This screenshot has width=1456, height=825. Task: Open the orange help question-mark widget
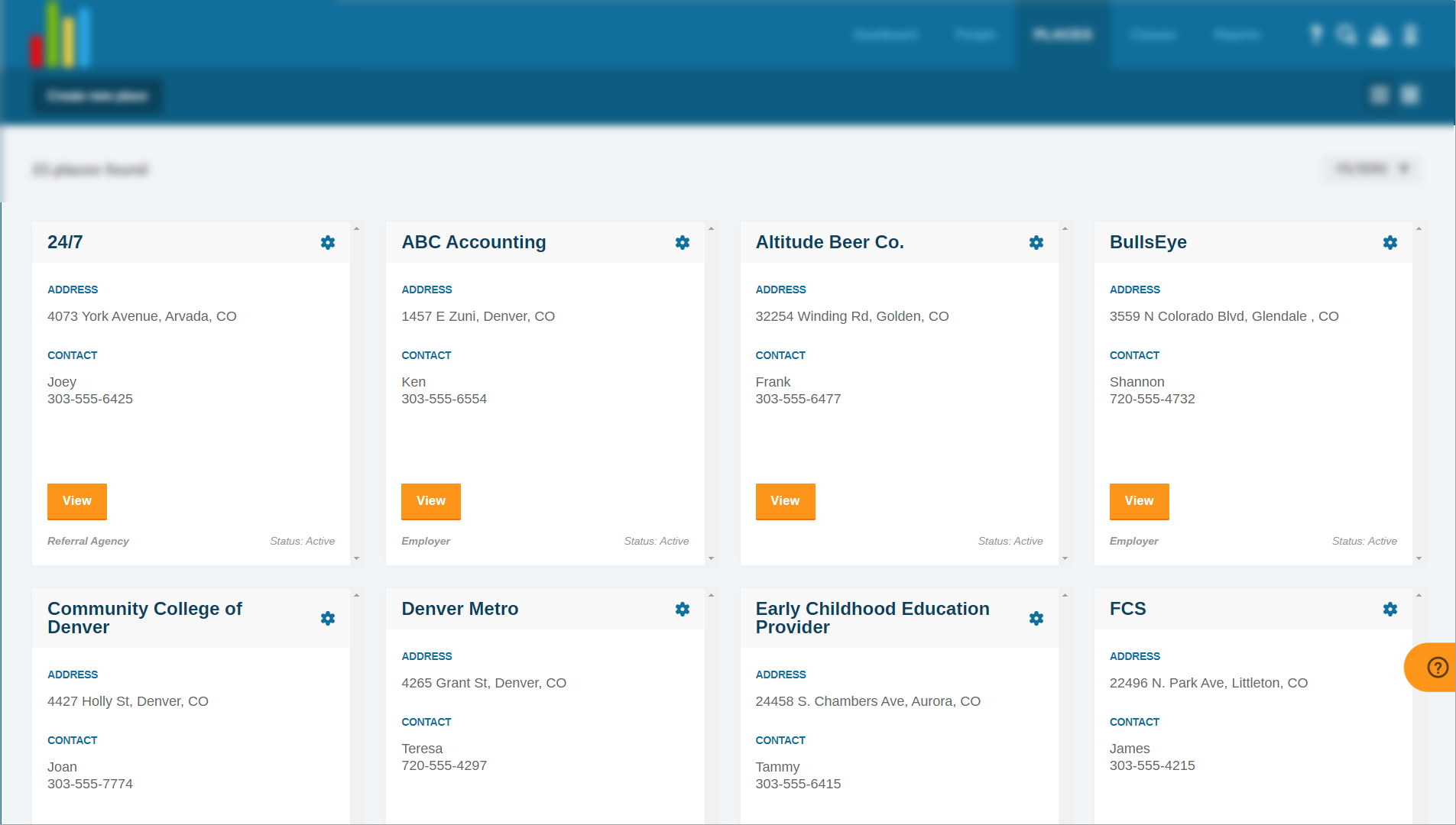(x=1432, y=668)
